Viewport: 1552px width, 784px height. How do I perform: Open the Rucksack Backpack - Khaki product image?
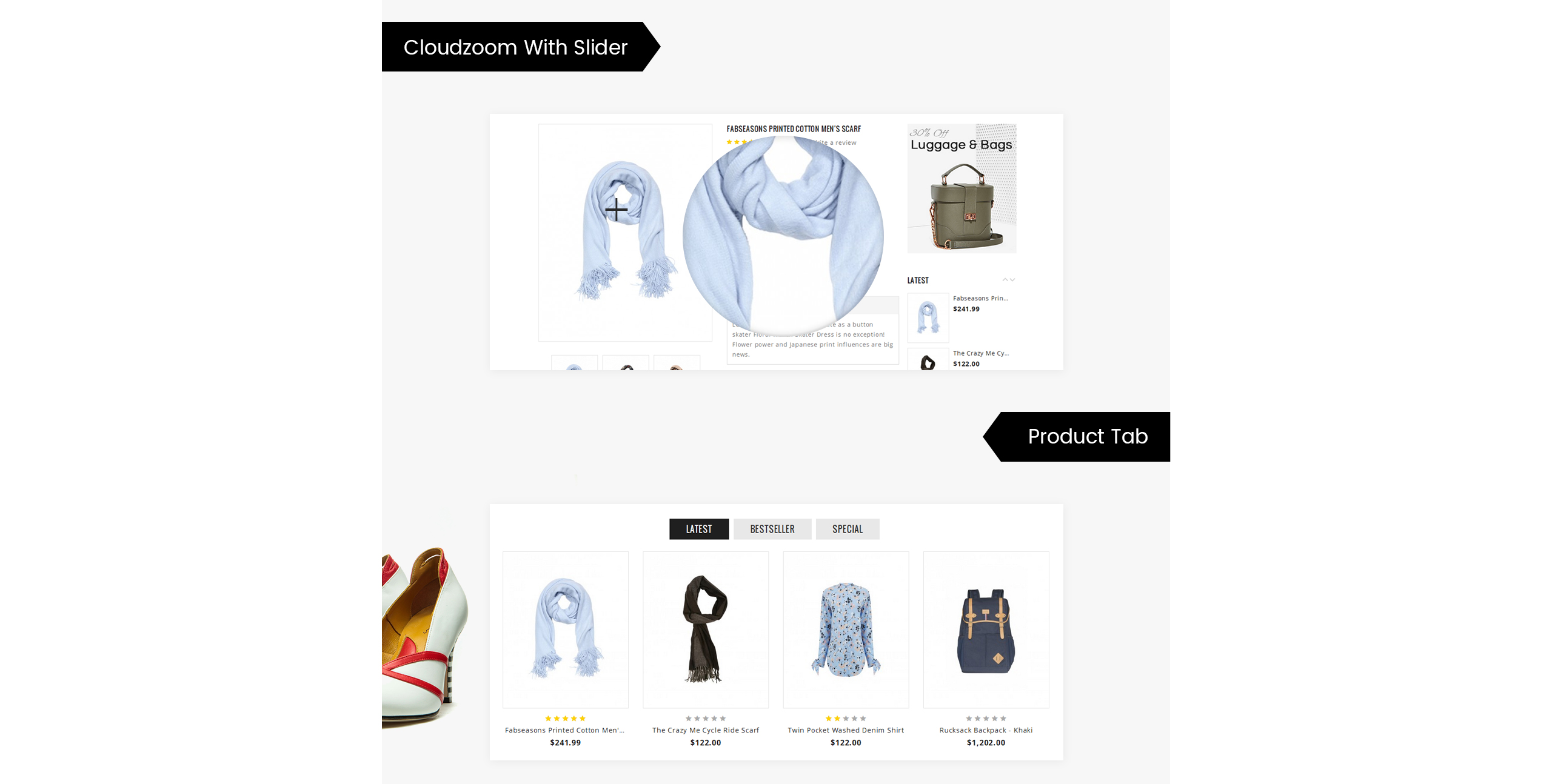click(986, 630)
